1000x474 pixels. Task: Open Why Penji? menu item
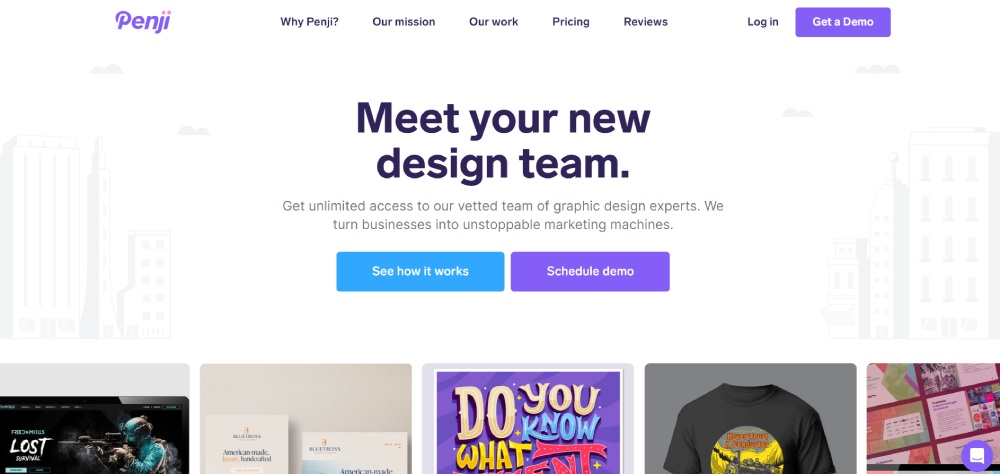(x=309, y=22)
